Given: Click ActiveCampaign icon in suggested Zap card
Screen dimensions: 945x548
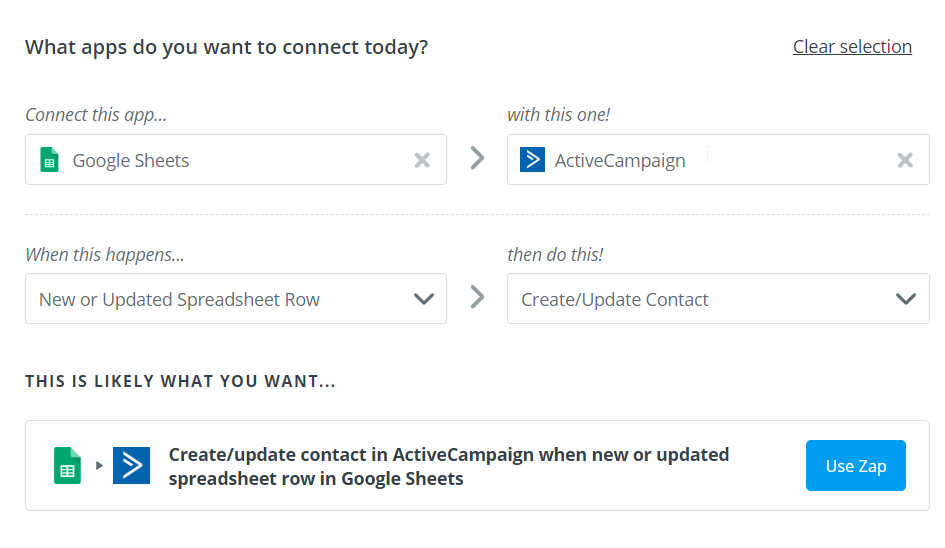Looking at the screenshot, I should click(x=131, y=466).
